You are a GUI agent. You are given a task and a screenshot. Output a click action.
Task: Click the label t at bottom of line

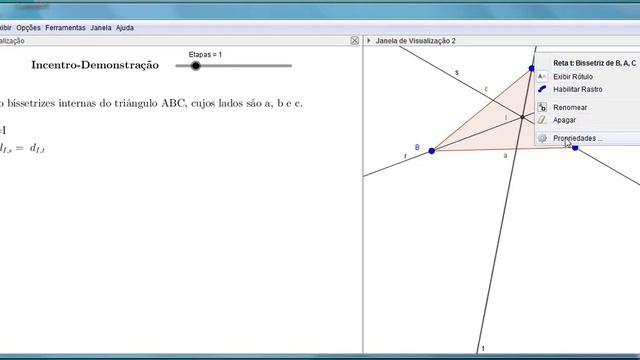(483, 349)
